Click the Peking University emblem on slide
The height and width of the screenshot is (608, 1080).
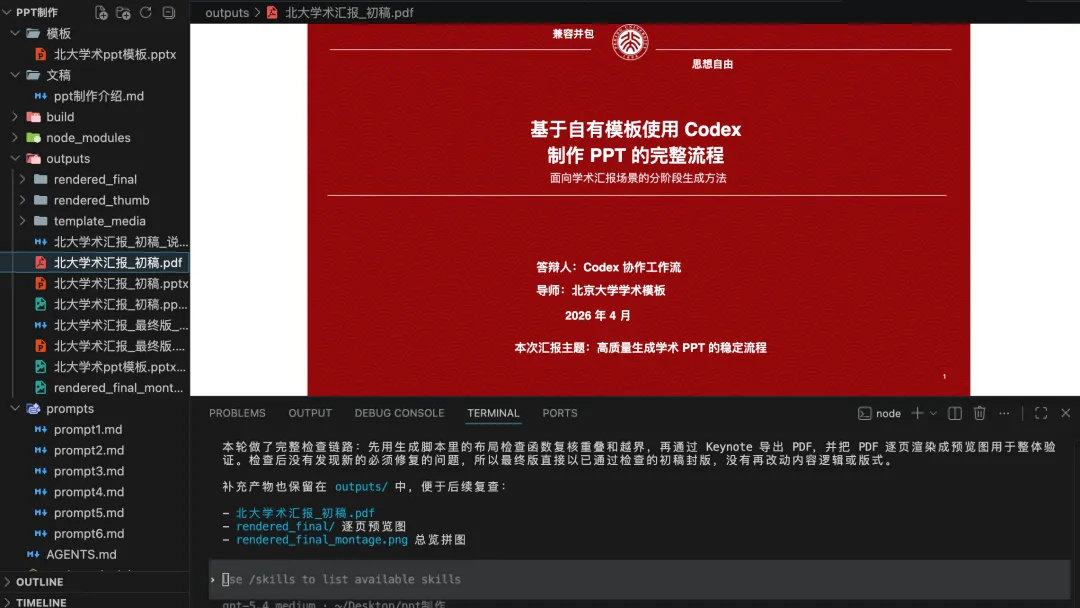click(x=630, y=43)
